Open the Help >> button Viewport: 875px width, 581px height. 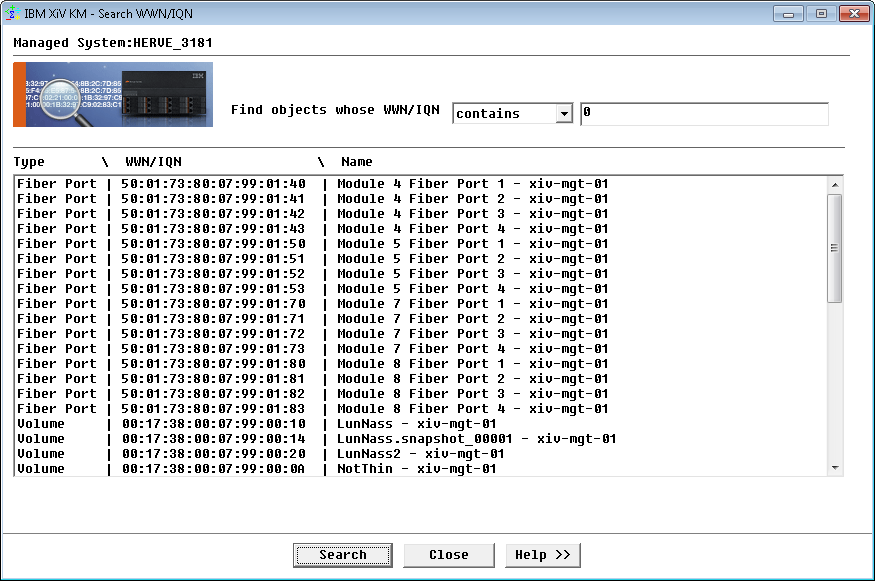542,555
